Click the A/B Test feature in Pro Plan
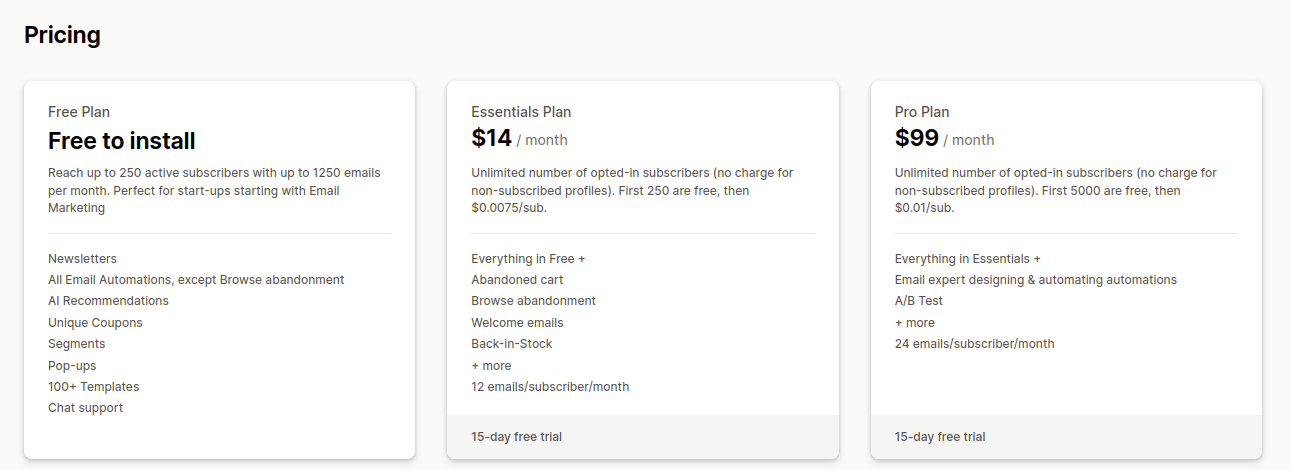Viewport: 1291px width, 470px height. coord(919,301)
